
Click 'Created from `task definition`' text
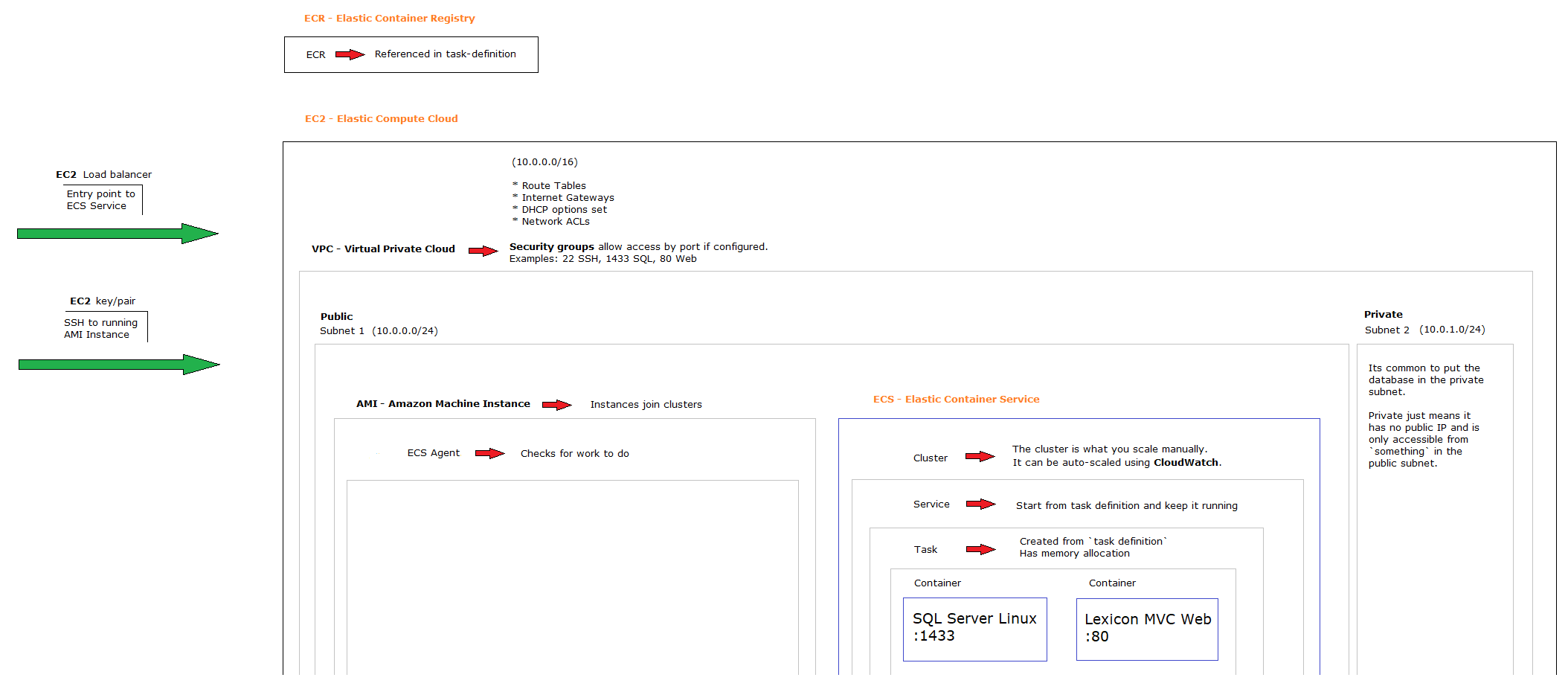1093,542
